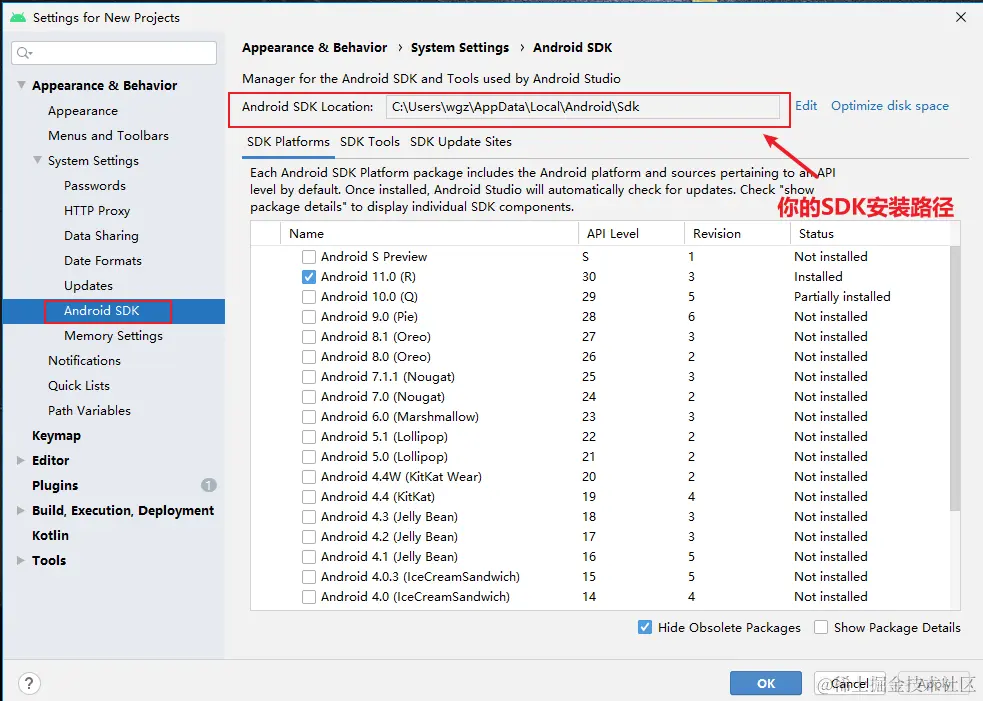Collapse the System Settings tree node
983x701 pixels.
tap(38, 160)
